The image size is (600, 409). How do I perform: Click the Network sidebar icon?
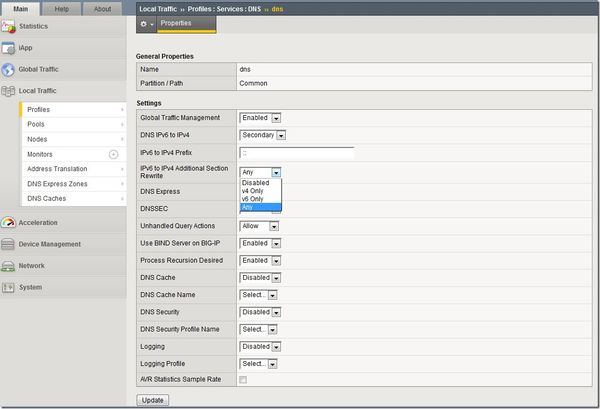[x=9, y=266]
